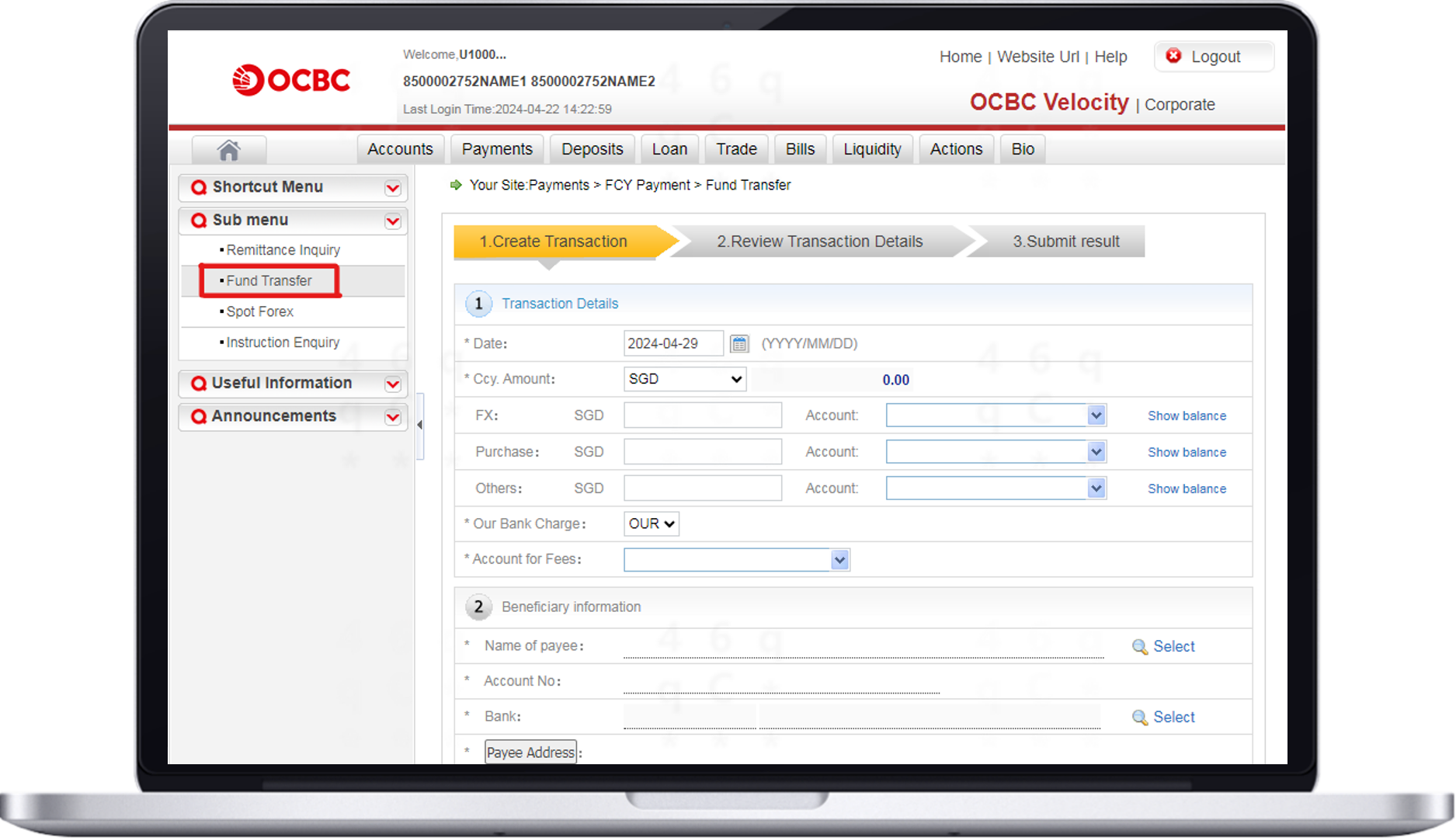Image resolution: width=1456 pixels, height=838 pixels.
Task: Click FCY Payment in breadcrumb
Action: (648, 186)
